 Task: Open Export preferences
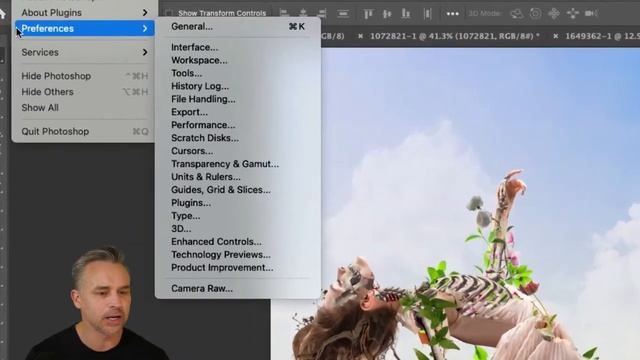[x=238, y=112]
